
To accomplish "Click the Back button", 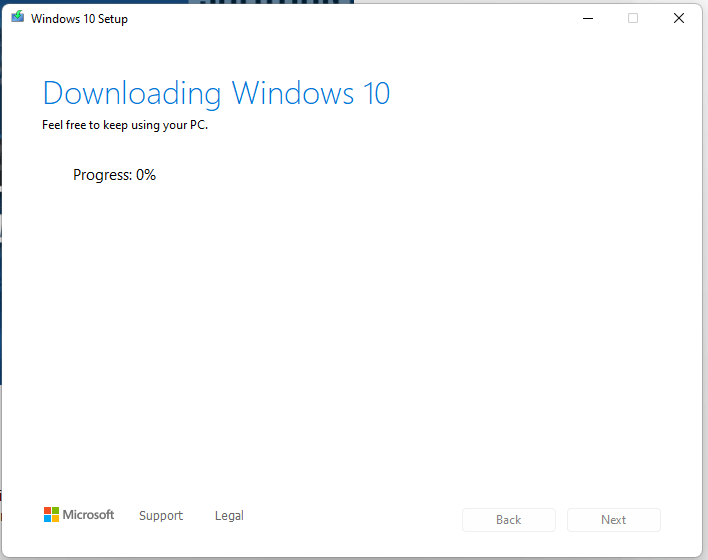I will click(509, 520).
